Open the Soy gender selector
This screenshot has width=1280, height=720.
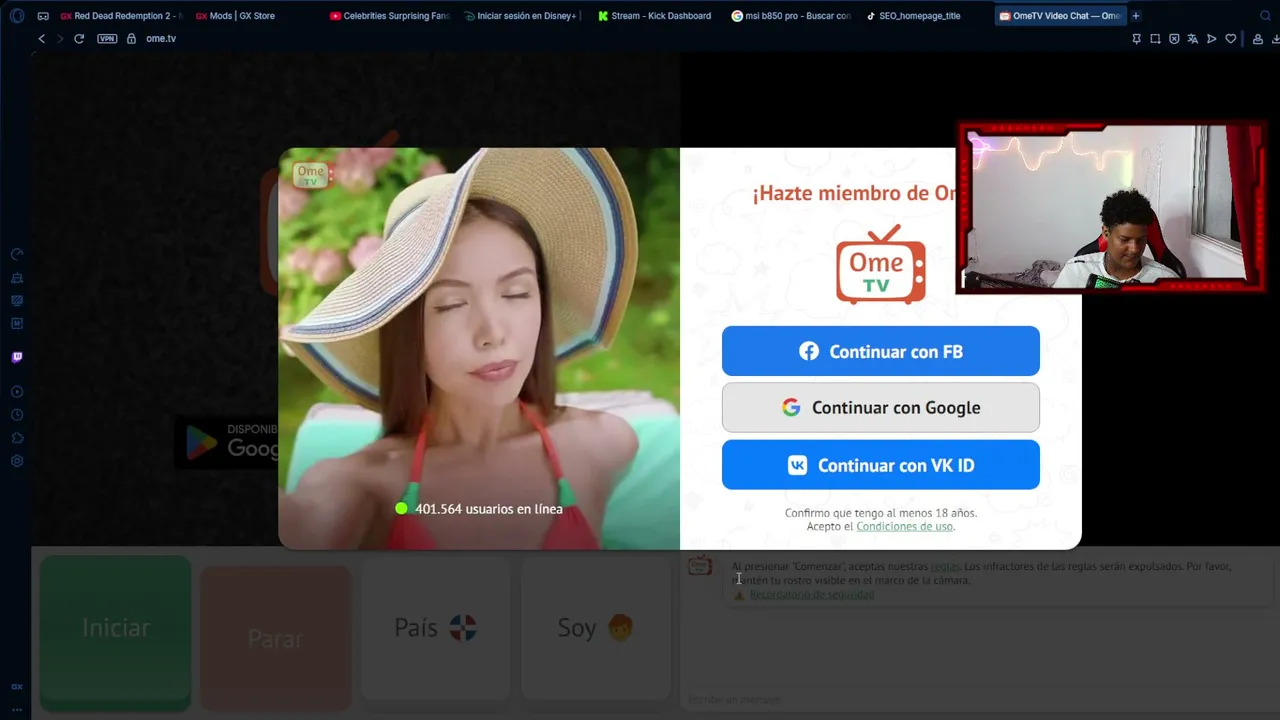(x=595, y=628)
